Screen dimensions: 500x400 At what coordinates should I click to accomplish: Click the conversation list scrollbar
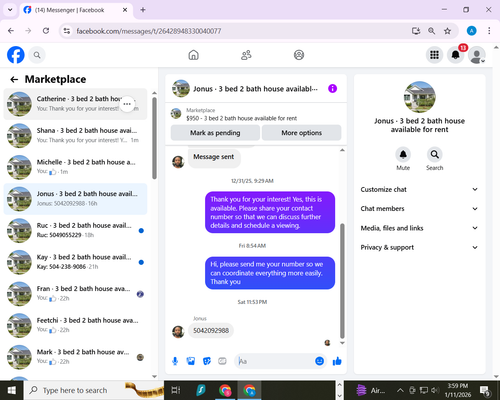coord(154,138)
